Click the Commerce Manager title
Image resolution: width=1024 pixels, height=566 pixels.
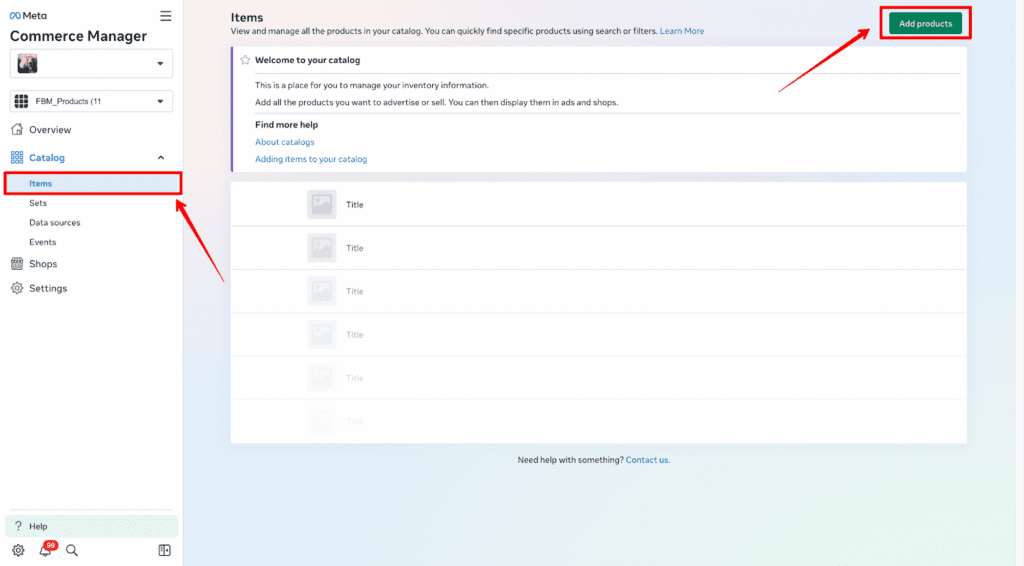pos(78,36)
